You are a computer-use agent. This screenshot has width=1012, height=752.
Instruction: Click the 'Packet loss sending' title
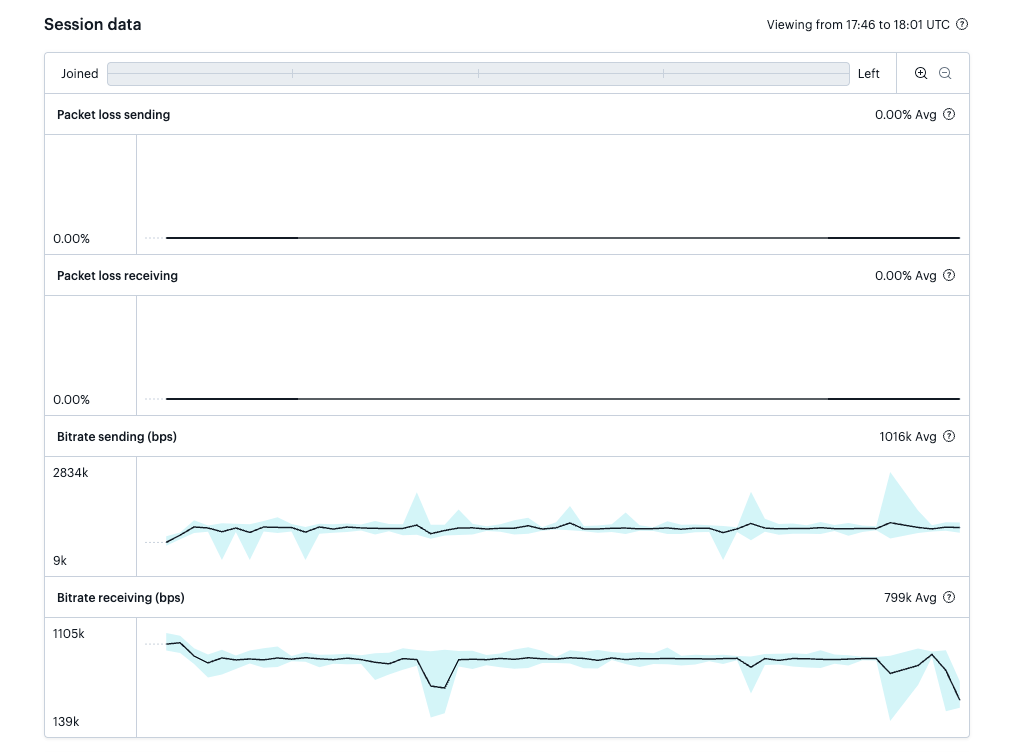click(114, 114)
